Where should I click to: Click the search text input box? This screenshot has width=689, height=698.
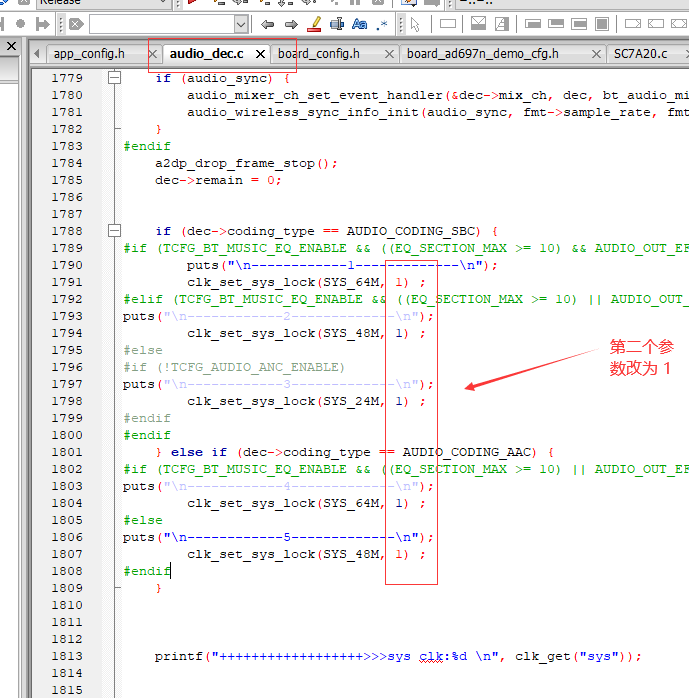pos(162,24)
